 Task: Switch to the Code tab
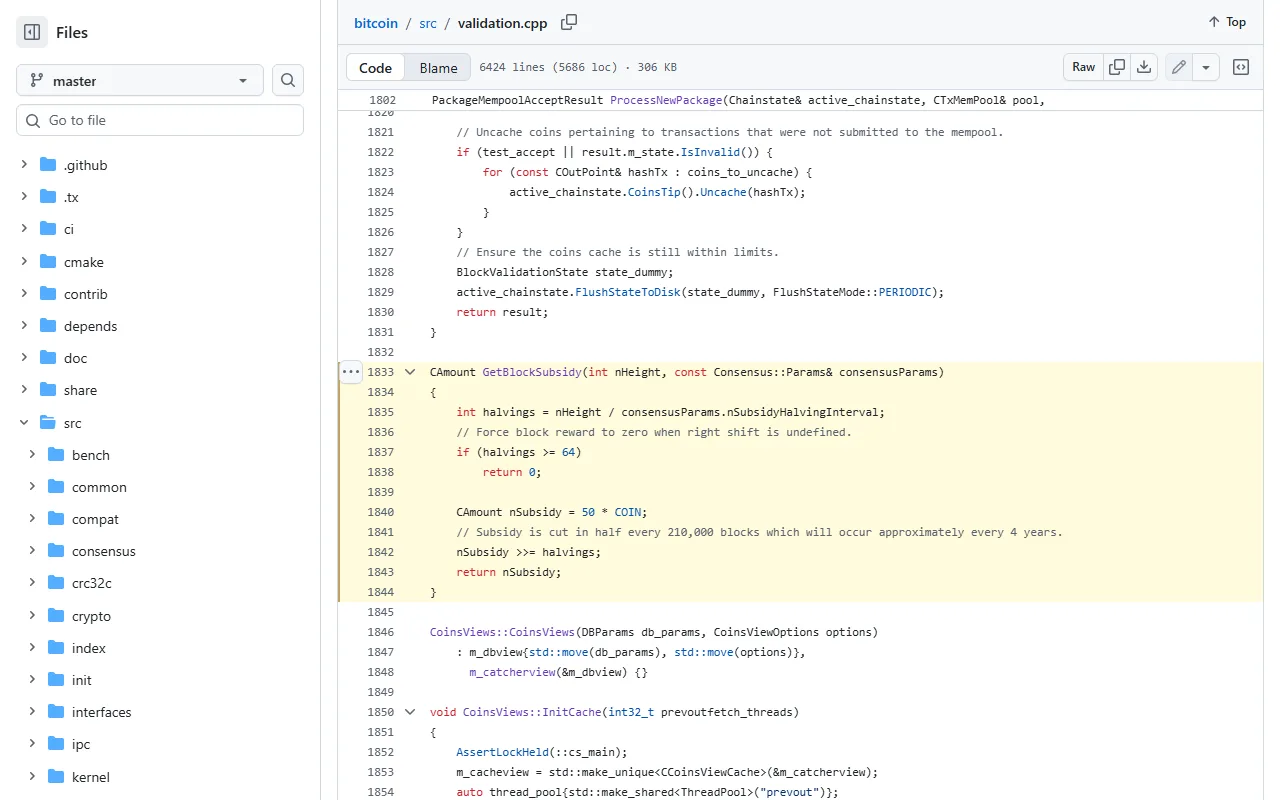click(375, 68)
